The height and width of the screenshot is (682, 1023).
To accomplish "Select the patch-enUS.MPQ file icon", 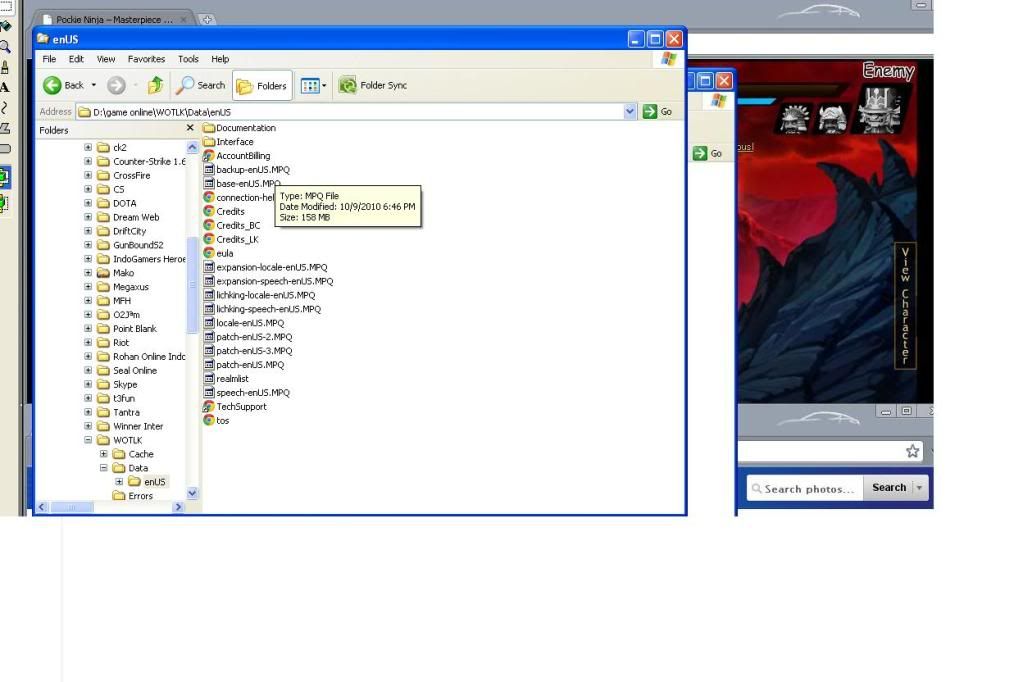I will pyautogui.click(x=209, y=364).
